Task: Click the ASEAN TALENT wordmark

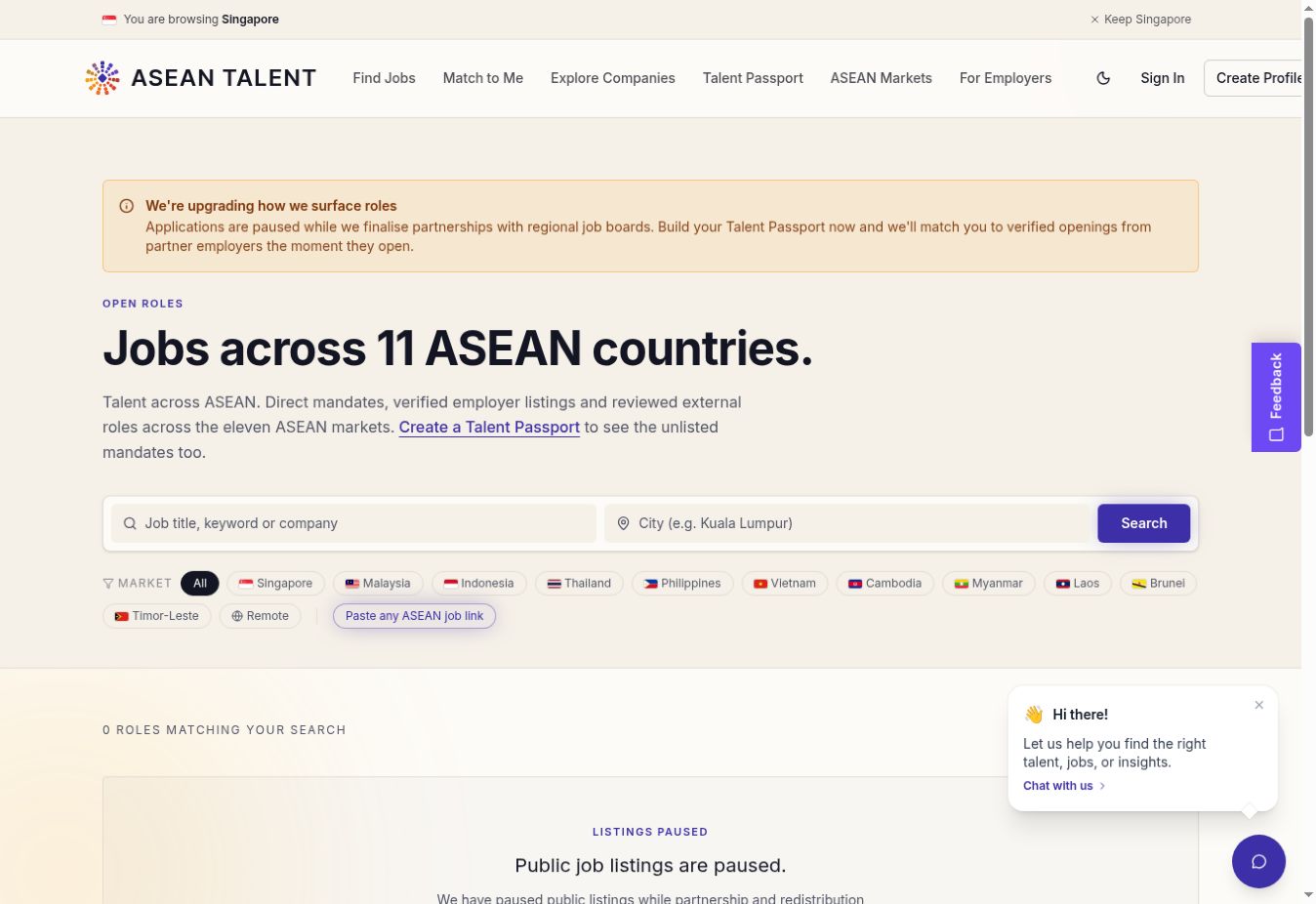Action: 224,78
